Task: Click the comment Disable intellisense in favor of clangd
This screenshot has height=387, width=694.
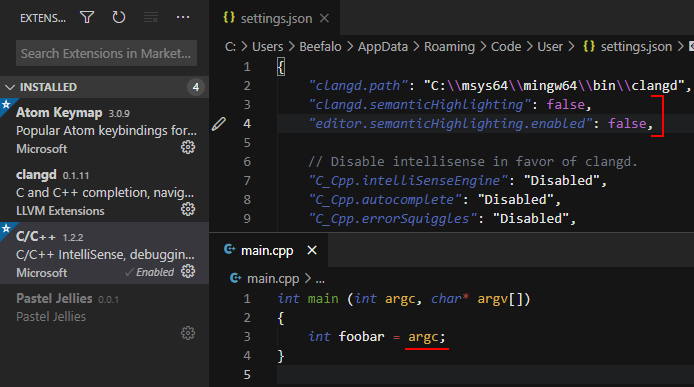Action: click(473, 162)
